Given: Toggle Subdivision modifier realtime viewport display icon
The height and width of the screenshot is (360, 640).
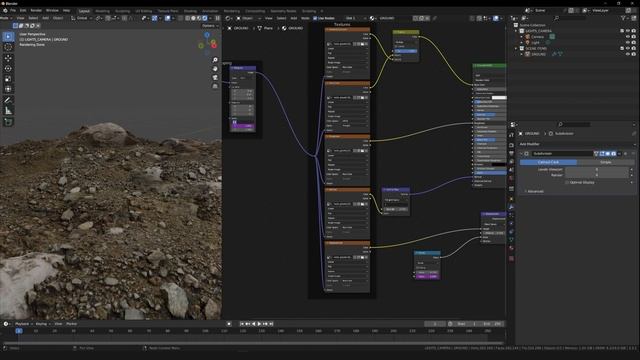Looking at the screenshot, I should (x=608, y=154).
